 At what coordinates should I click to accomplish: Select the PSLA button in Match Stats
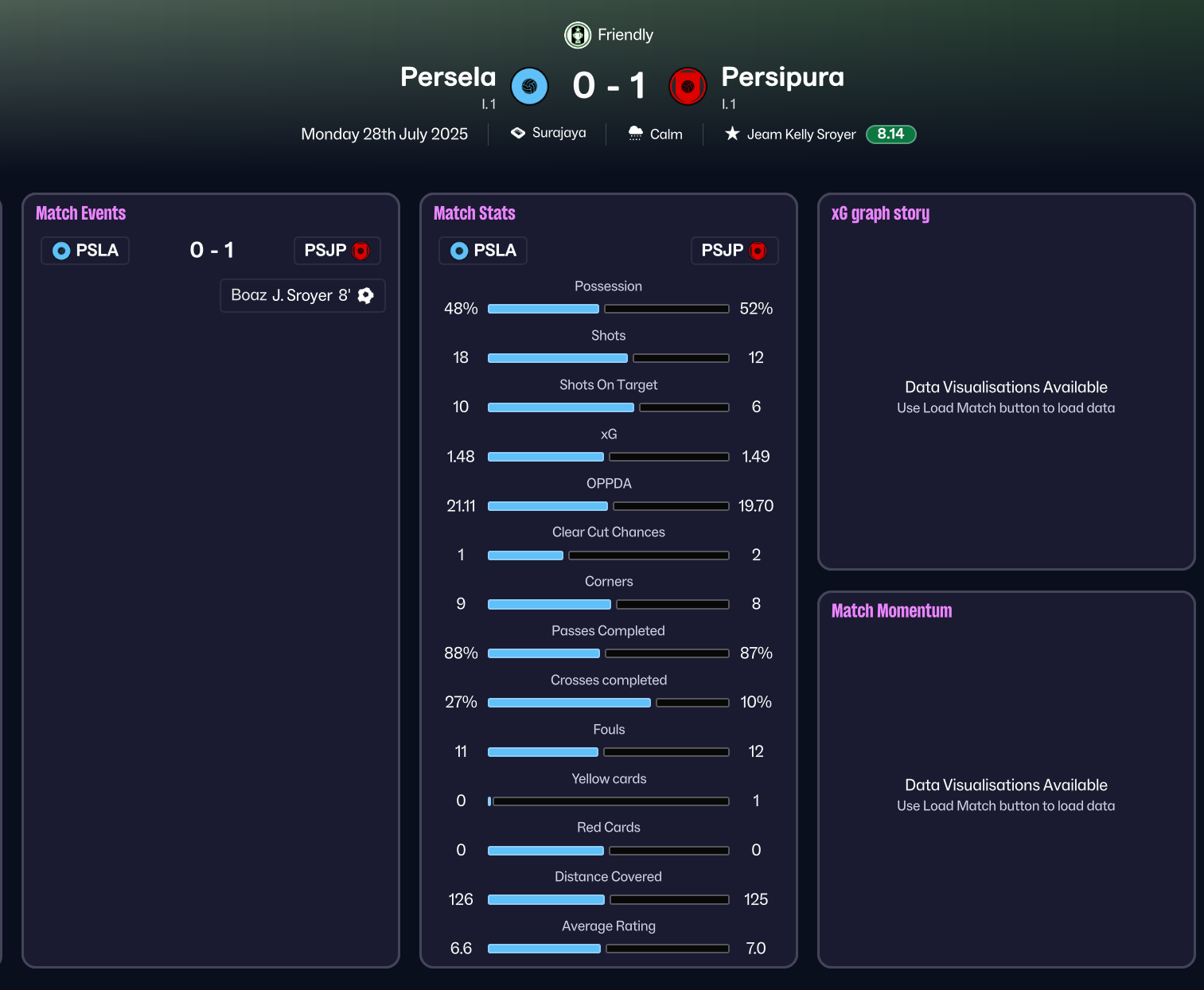click(x=483, y=251)
